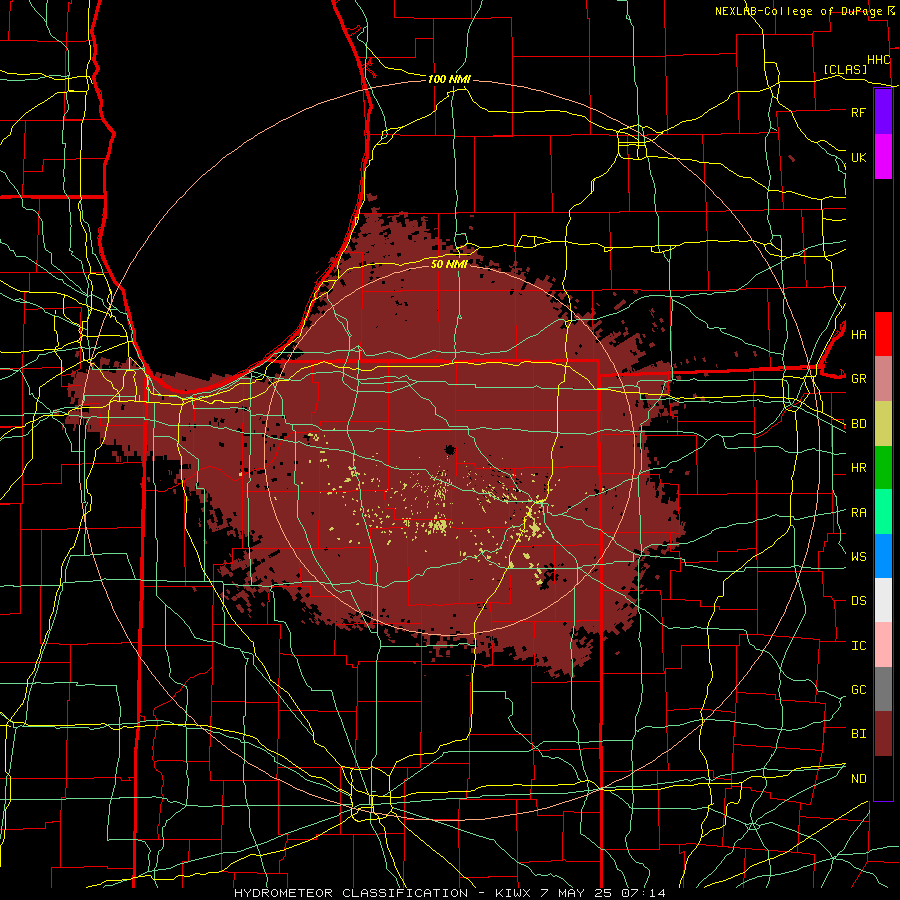This screenshot has width=900, height=900.
Task: Pick the mint green RA legend swatch
Action: point(883,512)
